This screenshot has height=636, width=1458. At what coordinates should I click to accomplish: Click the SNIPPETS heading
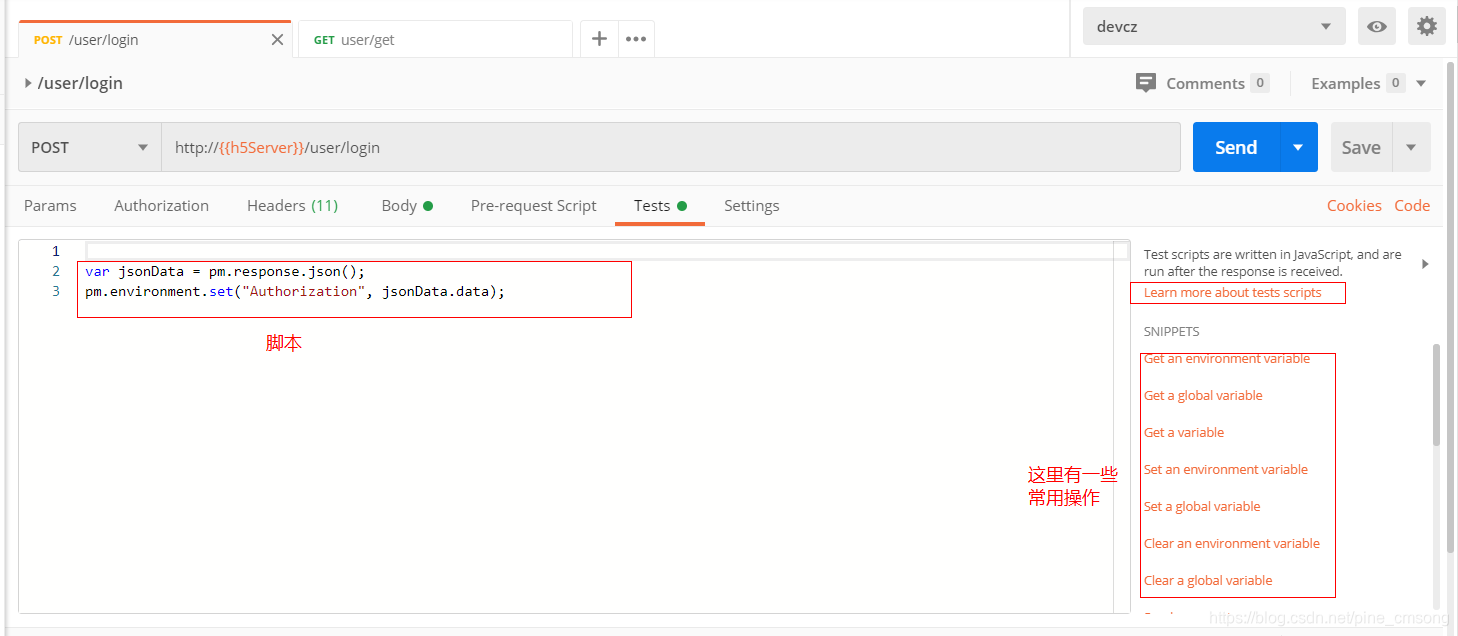point(1171,331)
